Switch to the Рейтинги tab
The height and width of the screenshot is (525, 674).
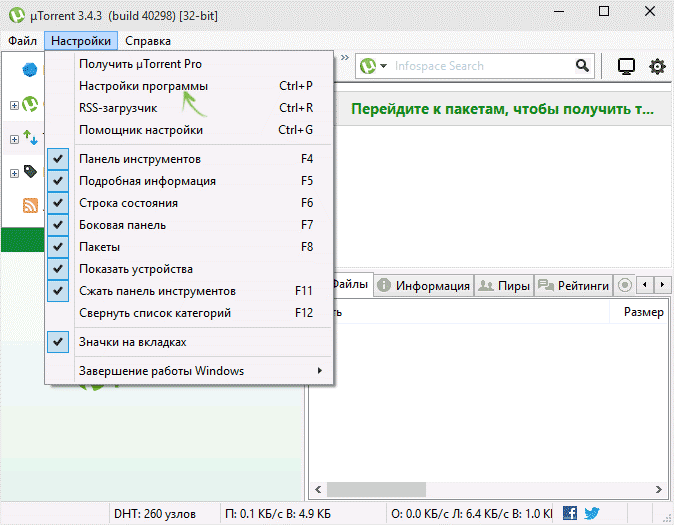tap(573, 286)
